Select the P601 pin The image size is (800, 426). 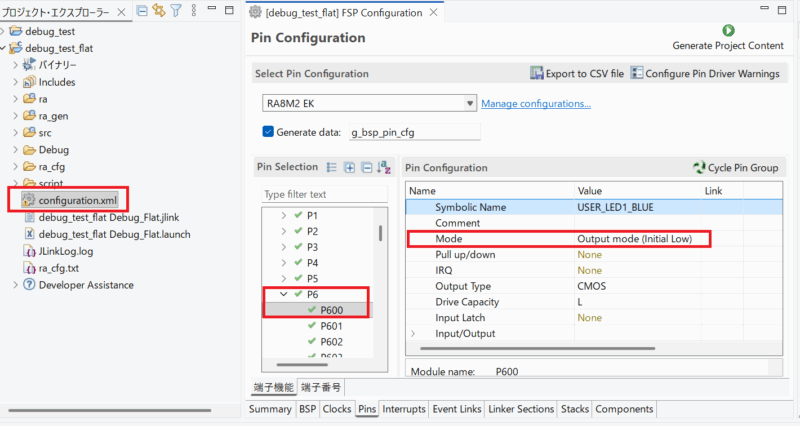(x=331, y=326)
